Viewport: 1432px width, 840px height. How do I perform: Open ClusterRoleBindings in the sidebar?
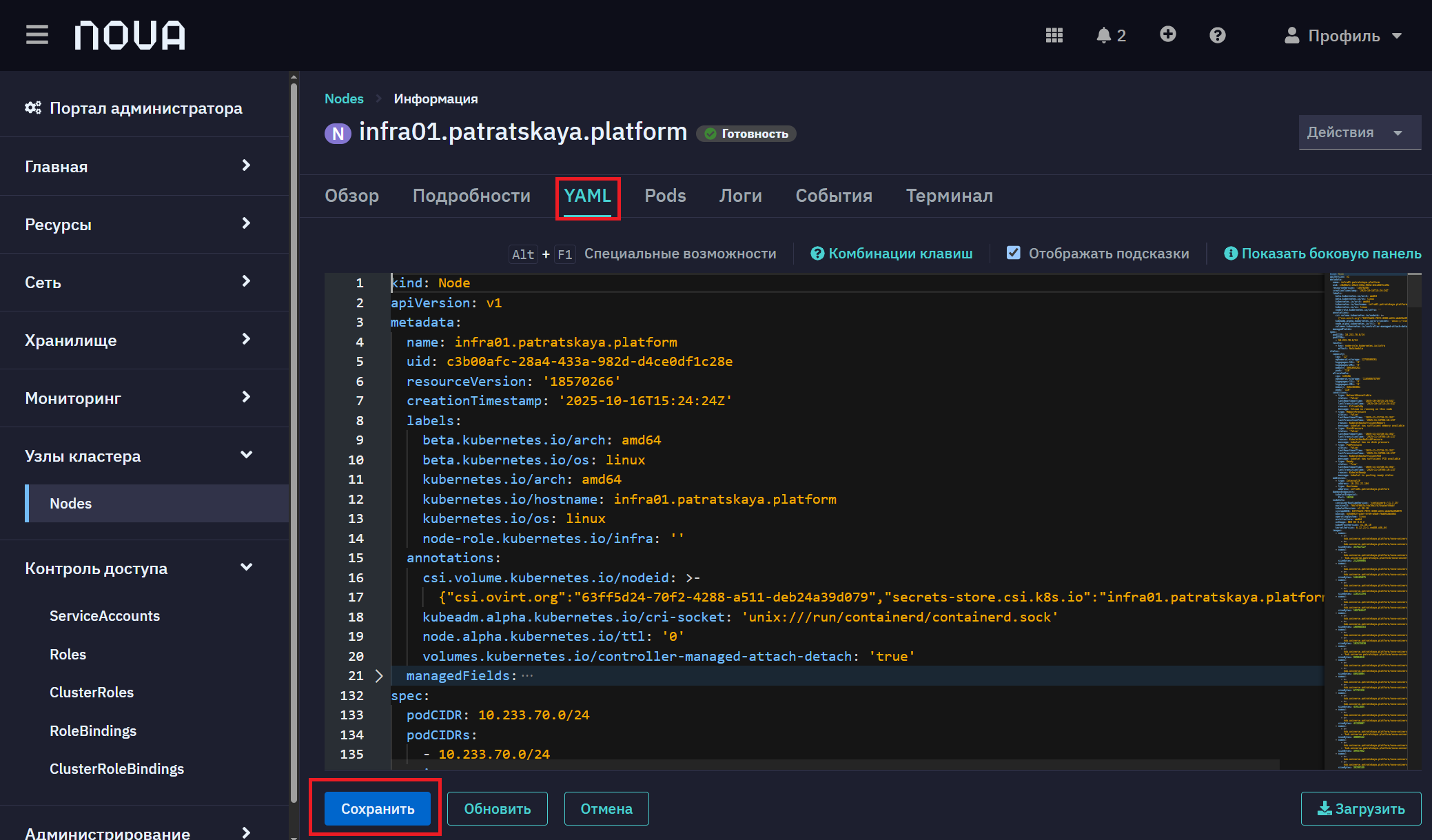point(117,769)
